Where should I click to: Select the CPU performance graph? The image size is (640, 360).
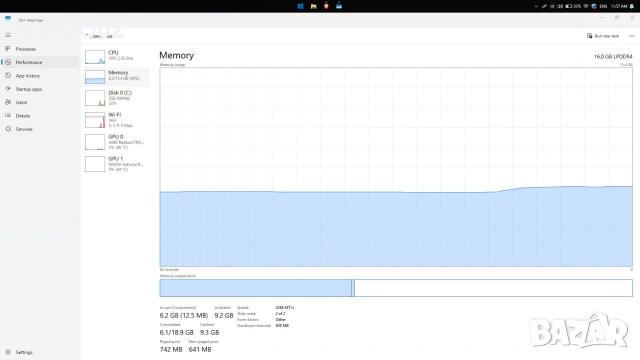pos(95,57)
